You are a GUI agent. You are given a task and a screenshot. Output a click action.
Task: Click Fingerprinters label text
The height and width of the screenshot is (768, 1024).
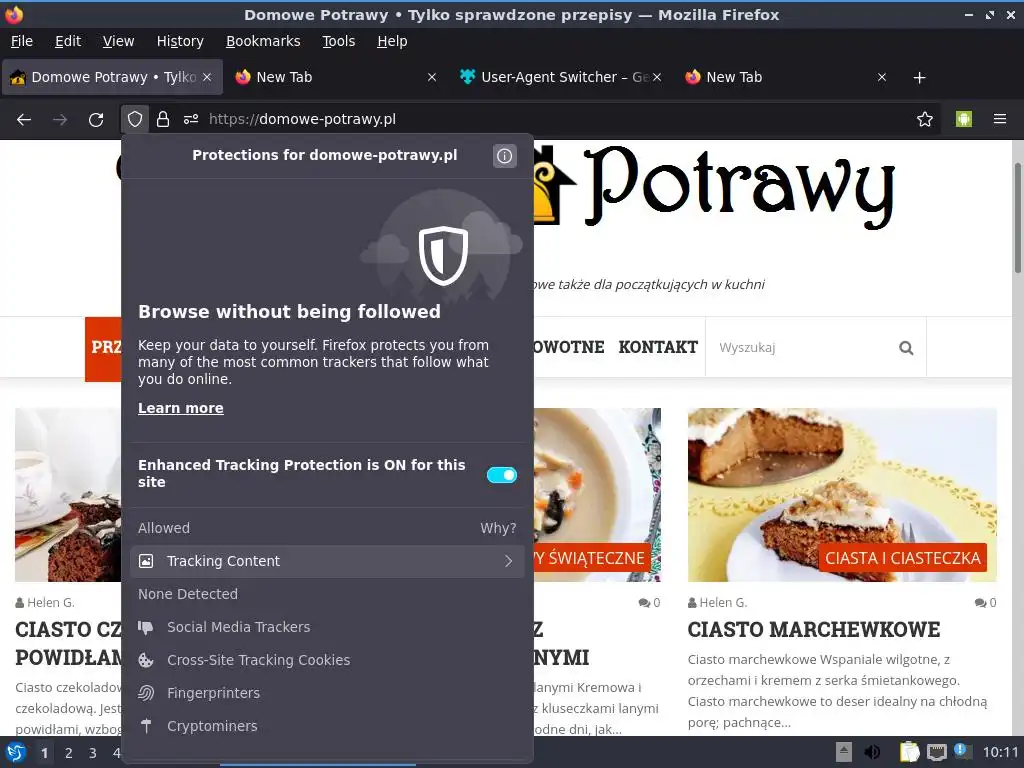coord(214,693)
